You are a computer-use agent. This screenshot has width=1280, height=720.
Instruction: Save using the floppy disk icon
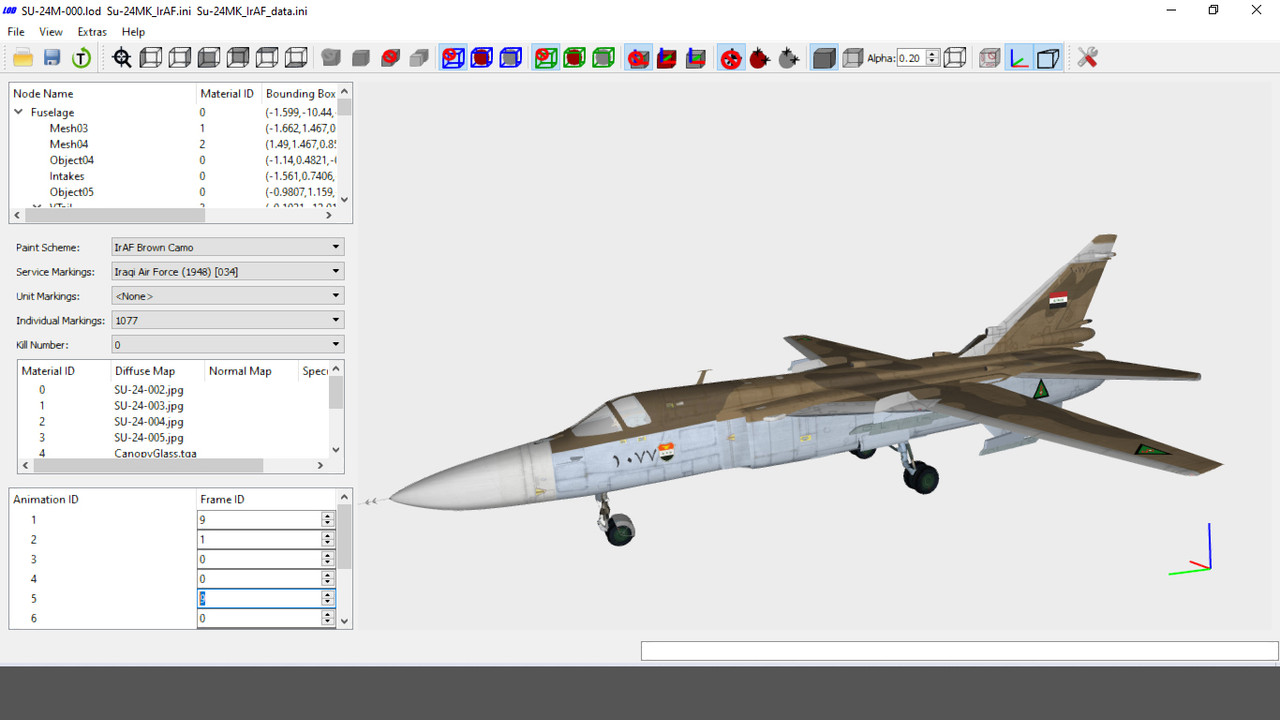(52, 58)
